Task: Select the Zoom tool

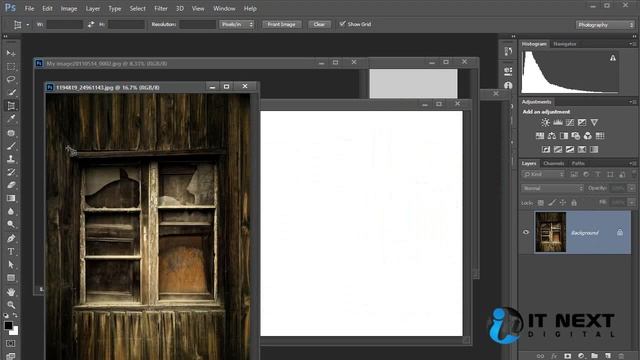Action: (x=11, y=305)
